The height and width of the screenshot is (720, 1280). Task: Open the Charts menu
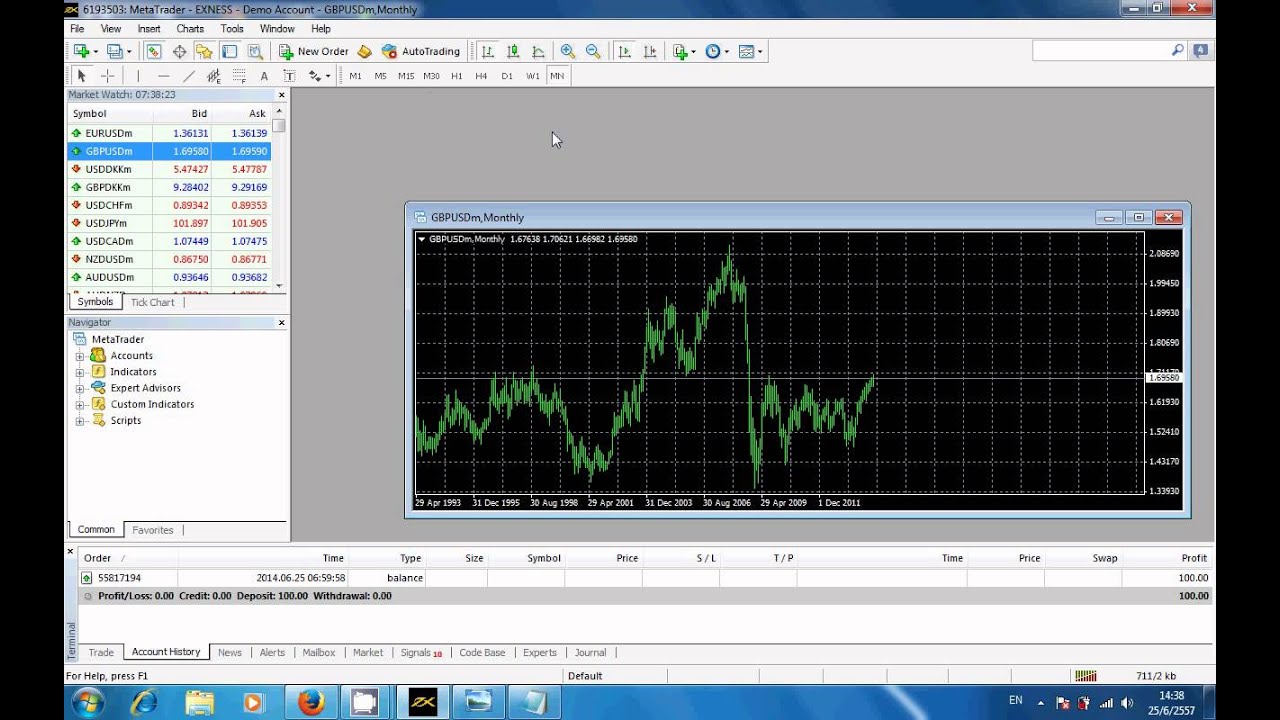pos(190,29)
